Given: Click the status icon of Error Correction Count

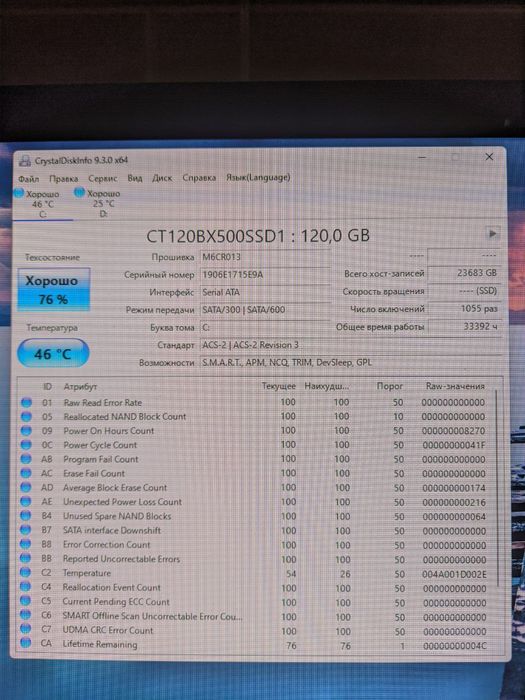Looking at the screenshot, I should (x=25, y=545).
